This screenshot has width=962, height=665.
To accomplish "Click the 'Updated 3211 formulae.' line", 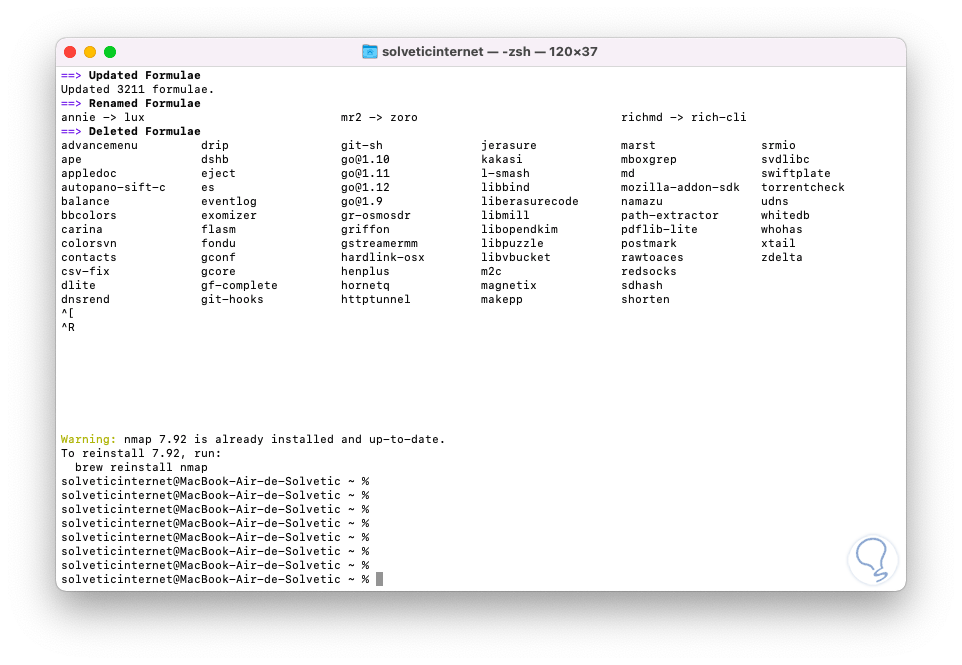I will point(137,90).
